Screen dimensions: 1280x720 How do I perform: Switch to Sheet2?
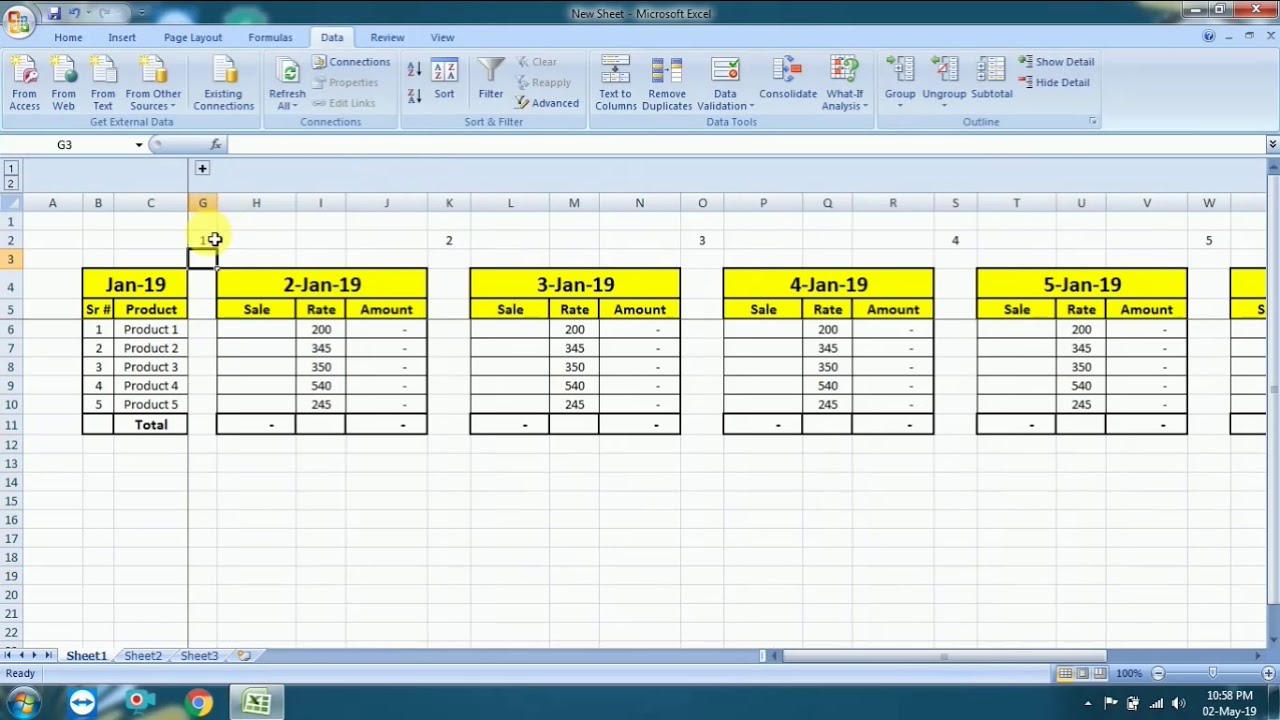click(143, 656)
